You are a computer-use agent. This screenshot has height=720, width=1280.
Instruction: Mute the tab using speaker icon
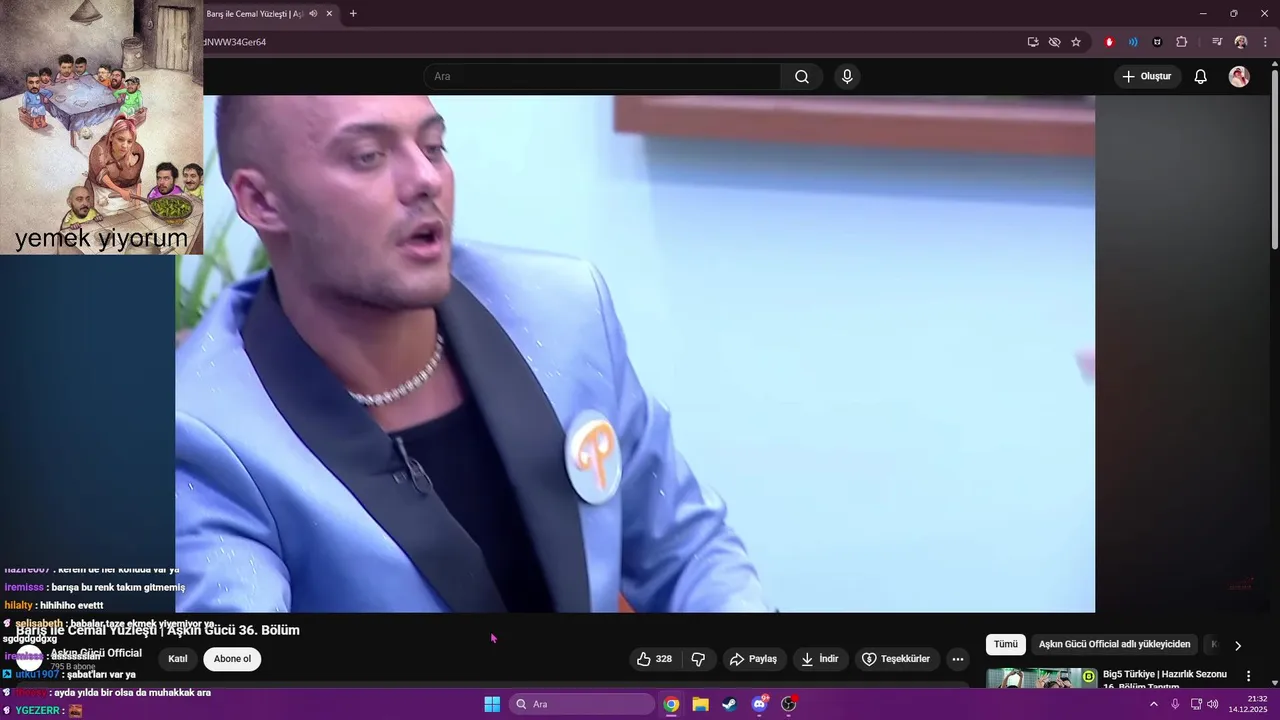point(313,14)
